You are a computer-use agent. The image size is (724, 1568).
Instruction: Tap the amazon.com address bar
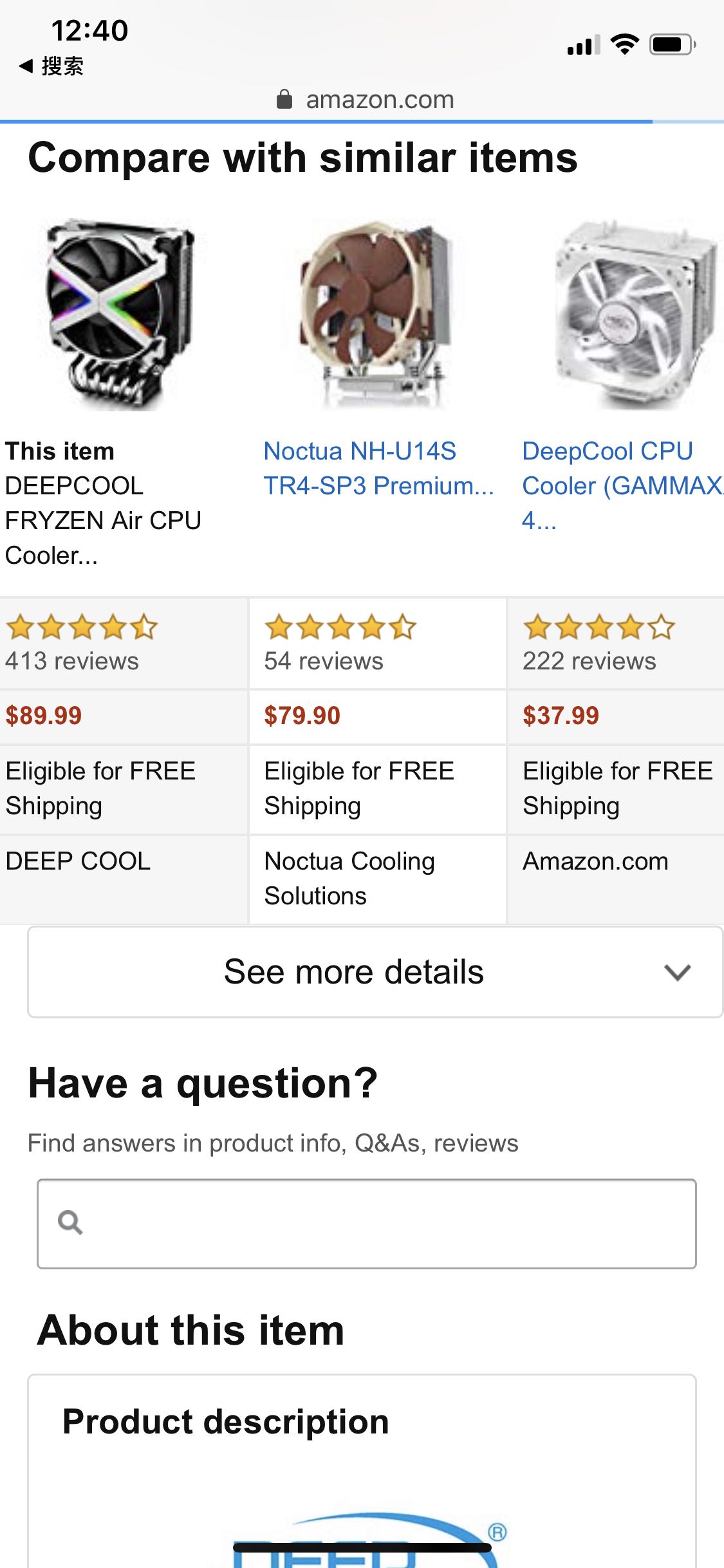point(380,100)
